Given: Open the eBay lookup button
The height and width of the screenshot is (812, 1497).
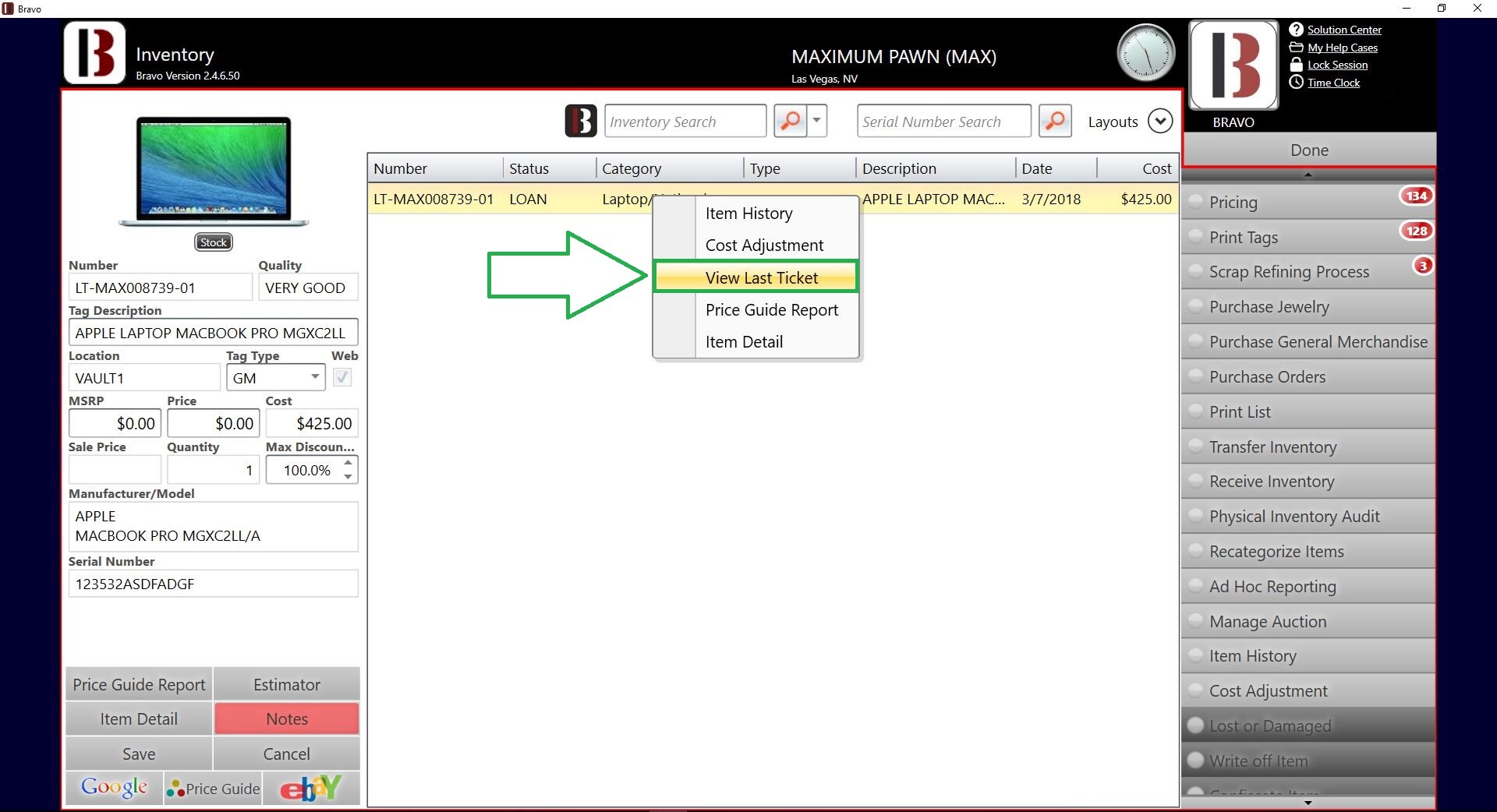Looking at the screenshot, I should tap(311, 788).
